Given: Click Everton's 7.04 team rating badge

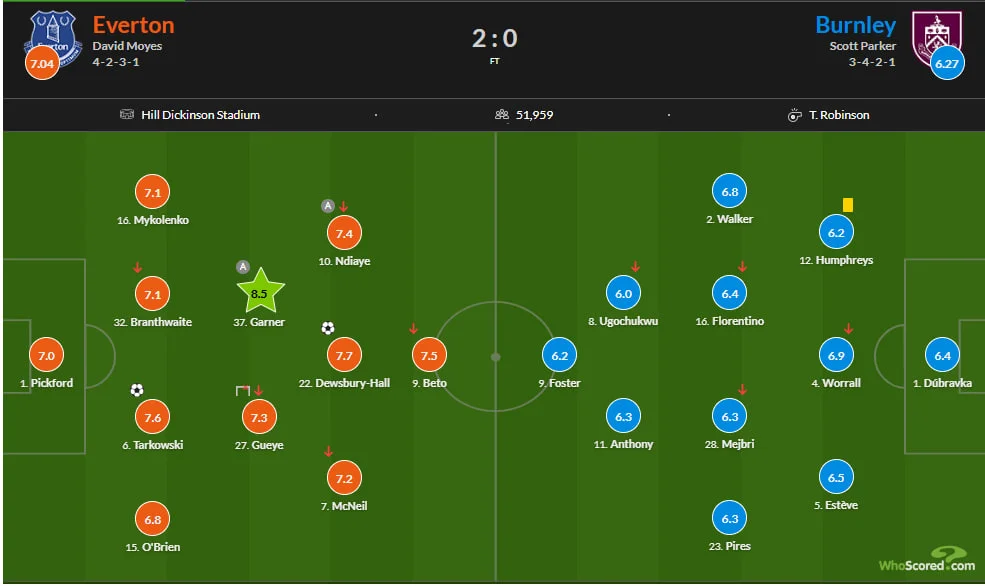Looking at the screenshot, I should 41,64.
